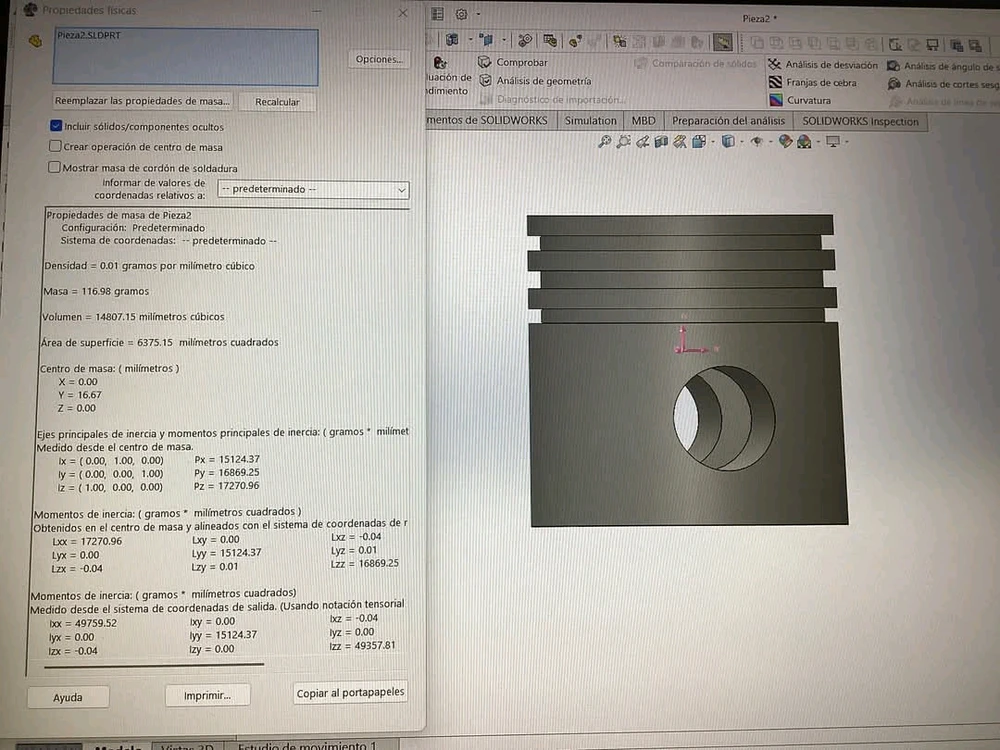This screenshot has height=750, width=1000.
Task: Open the predeterminado coordinate system dropdown
Action: 313,189
